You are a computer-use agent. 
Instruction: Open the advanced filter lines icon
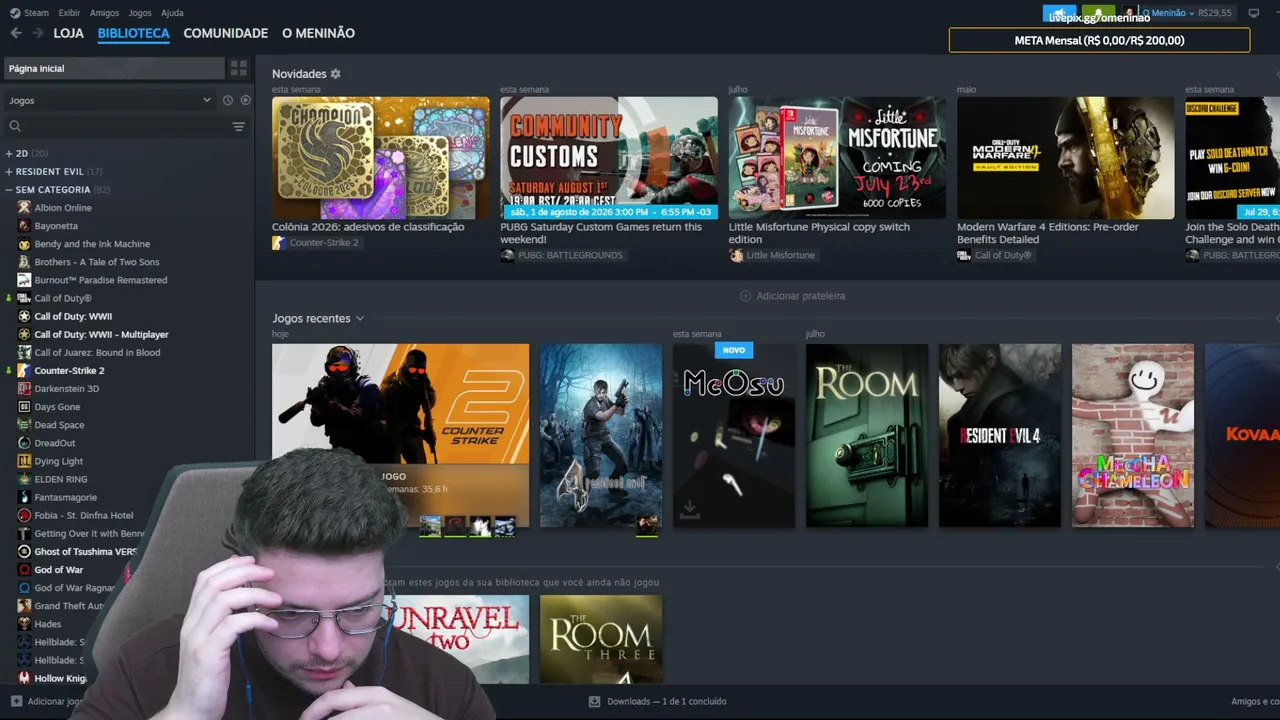pos(239,126)
